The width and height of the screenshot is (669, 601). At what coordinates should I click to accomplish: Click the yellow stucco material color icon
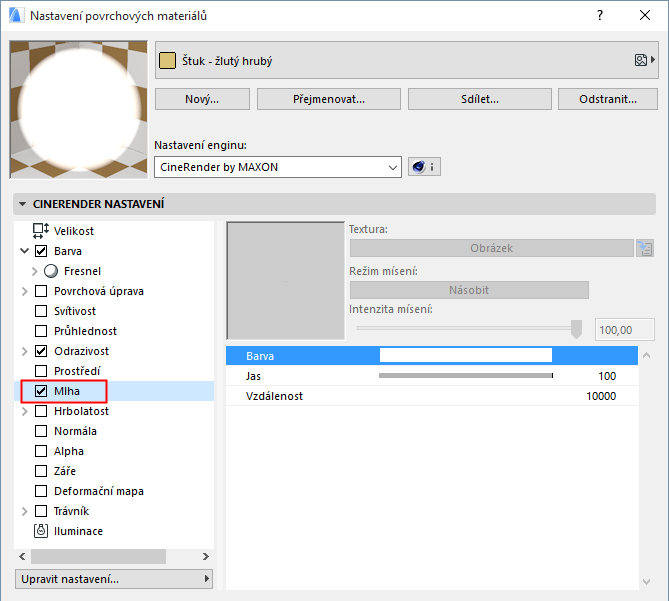pyautogui.click(x=167, y=61)
